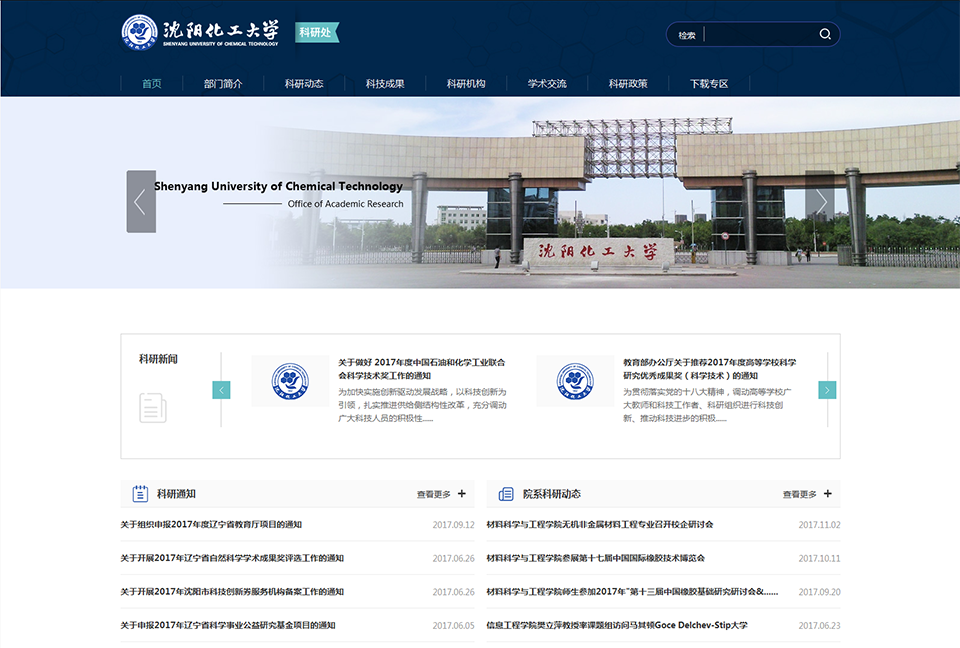The width and height of the screenshot is (960, 648).
Task: Open the 学术交流 menu item
Action: pyautogui.click(x=547, y=84)
